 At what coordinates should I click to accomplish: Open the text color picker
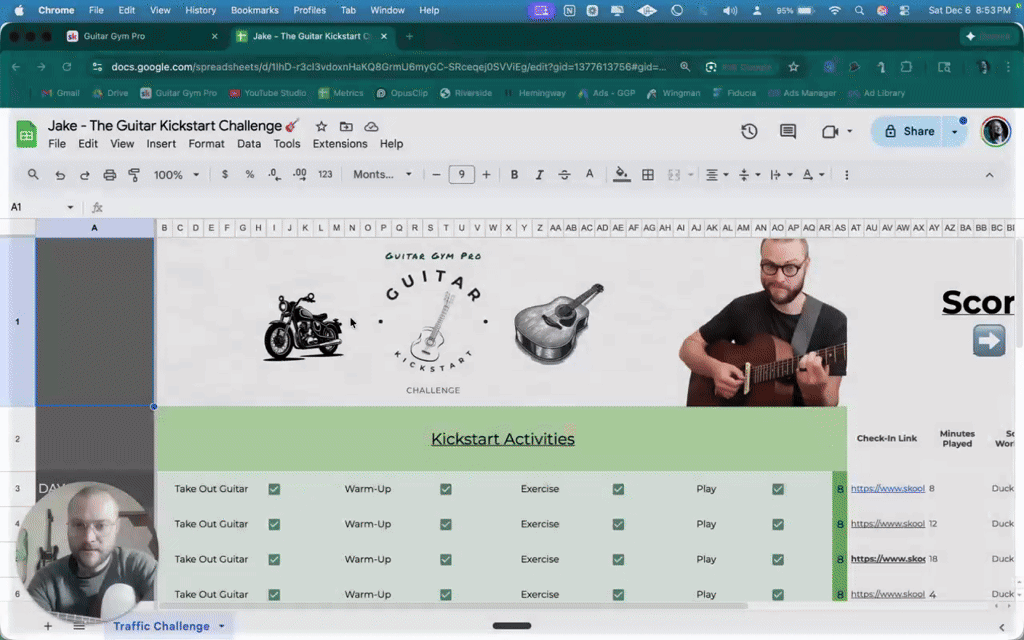(x=590, y=174)
